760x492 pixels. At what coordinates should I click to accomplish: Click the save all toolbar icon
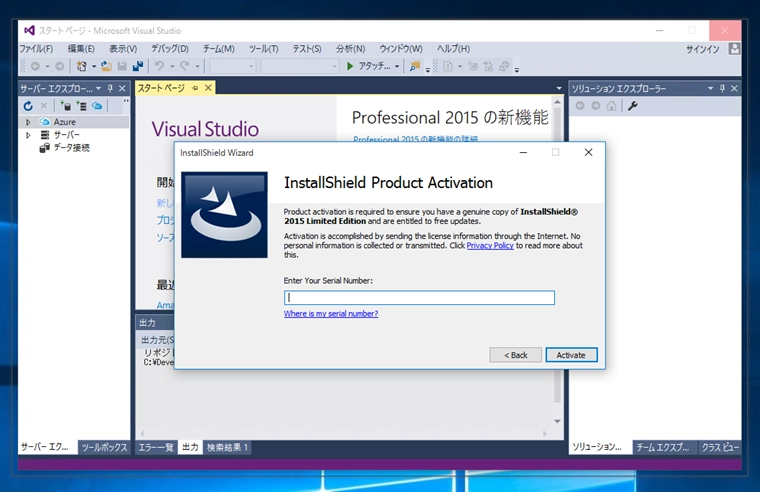(x=138, y=66)
